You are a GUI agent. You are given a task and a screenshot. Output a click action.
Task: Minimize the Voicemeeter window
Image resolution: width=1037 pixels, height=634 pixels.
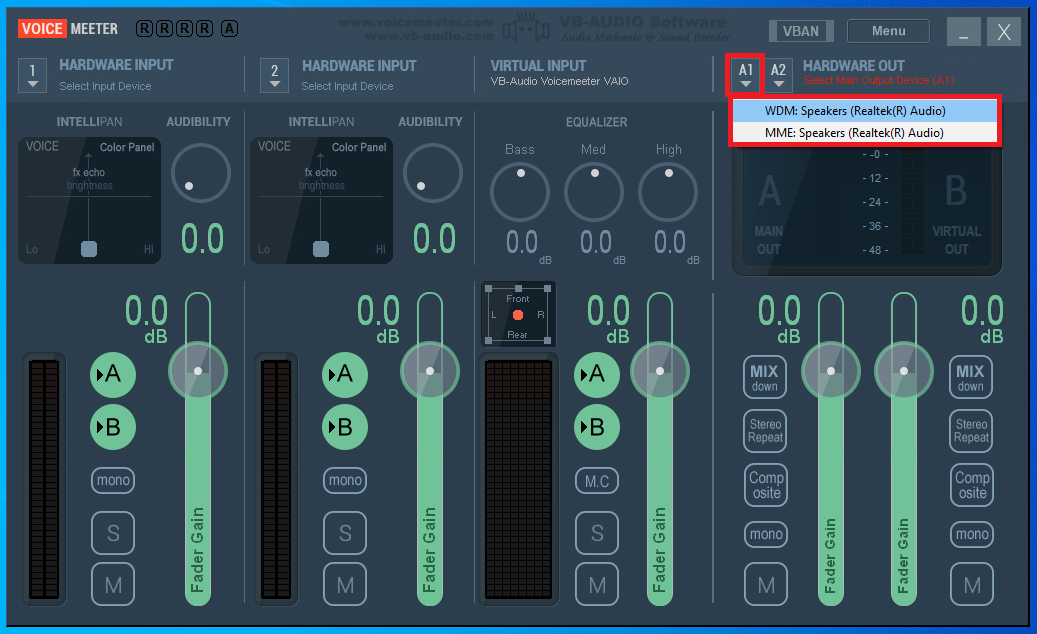(x=963, y=31)
